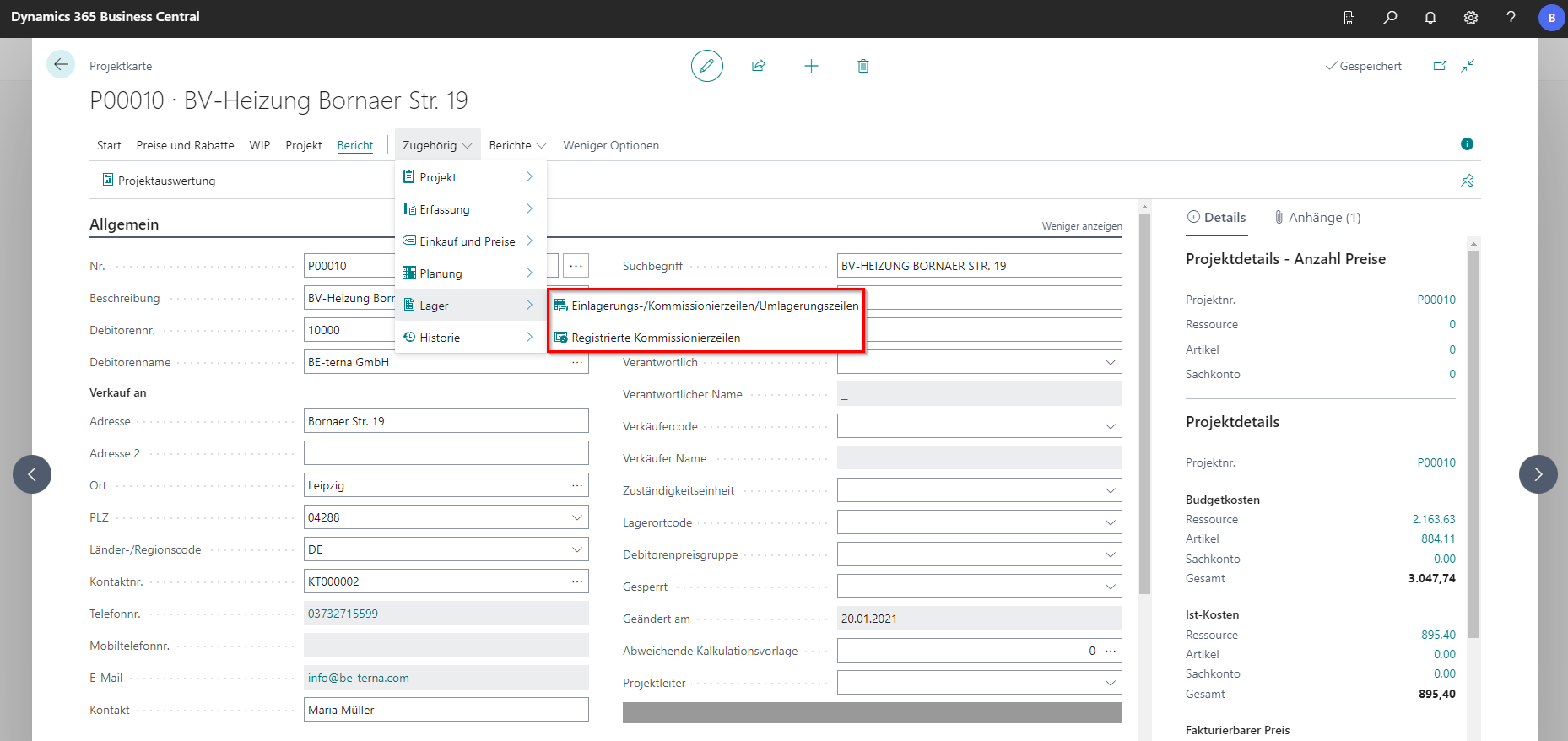Screen dimensions: 1568x741
Task: Click the plus icon to create new
Action: click(811, 66)
